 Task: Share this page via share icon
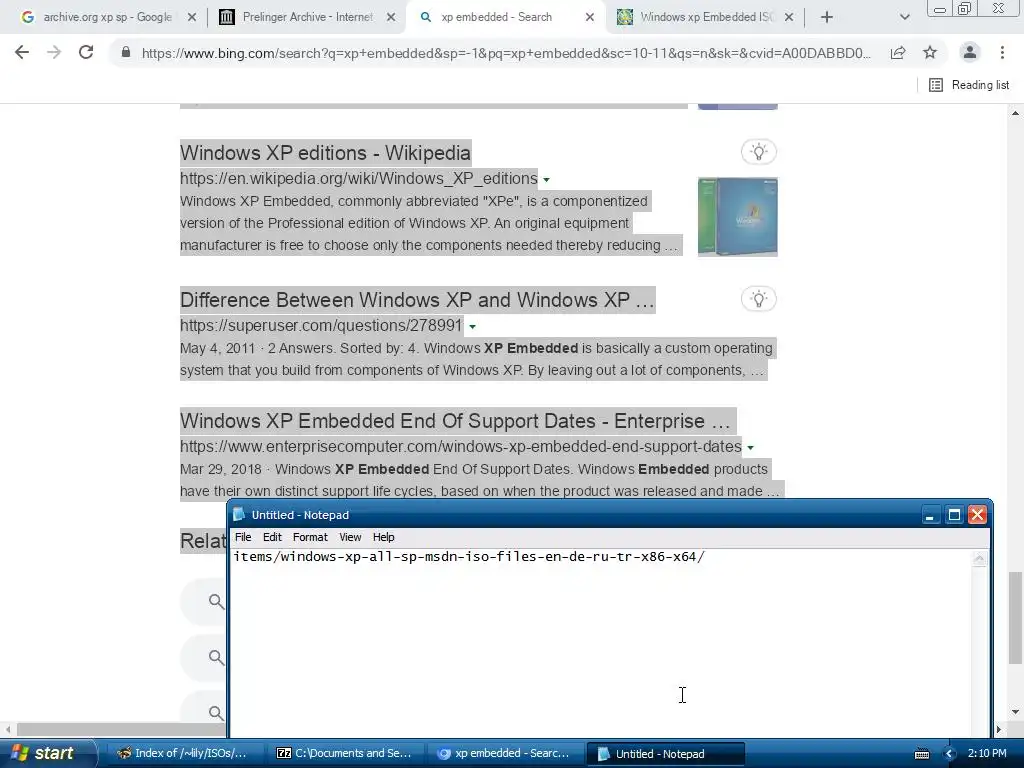pos(898,52)
